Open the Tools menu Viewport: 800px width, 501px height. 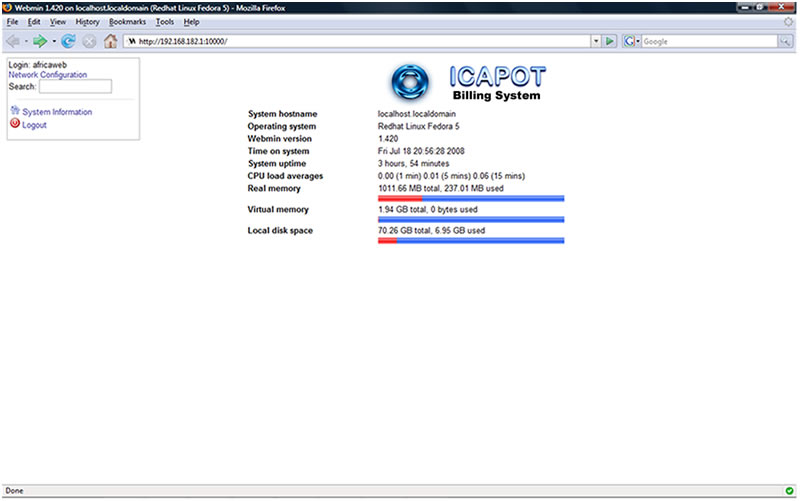[x=164, y=22]
